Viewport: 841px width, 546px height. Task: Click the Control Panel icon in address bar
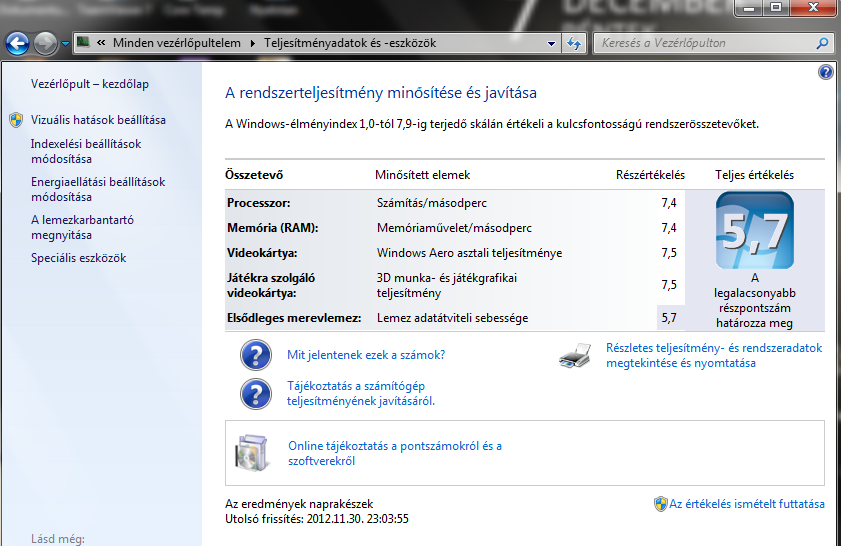[83, 42]
